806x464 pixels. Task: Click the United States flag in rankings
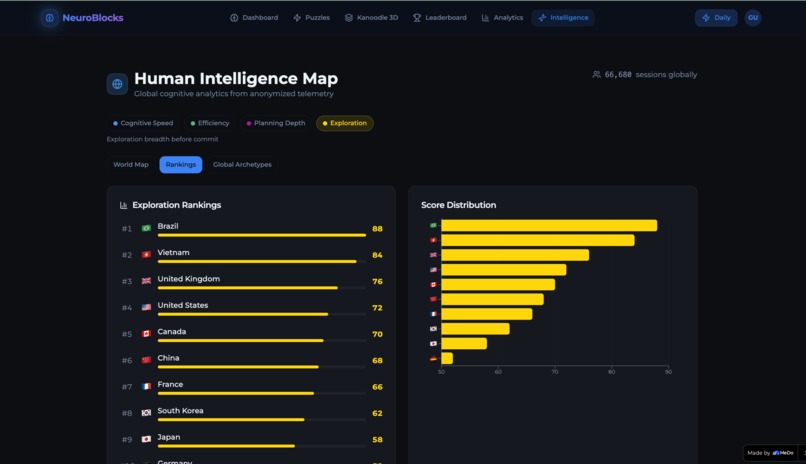[146, 307]
